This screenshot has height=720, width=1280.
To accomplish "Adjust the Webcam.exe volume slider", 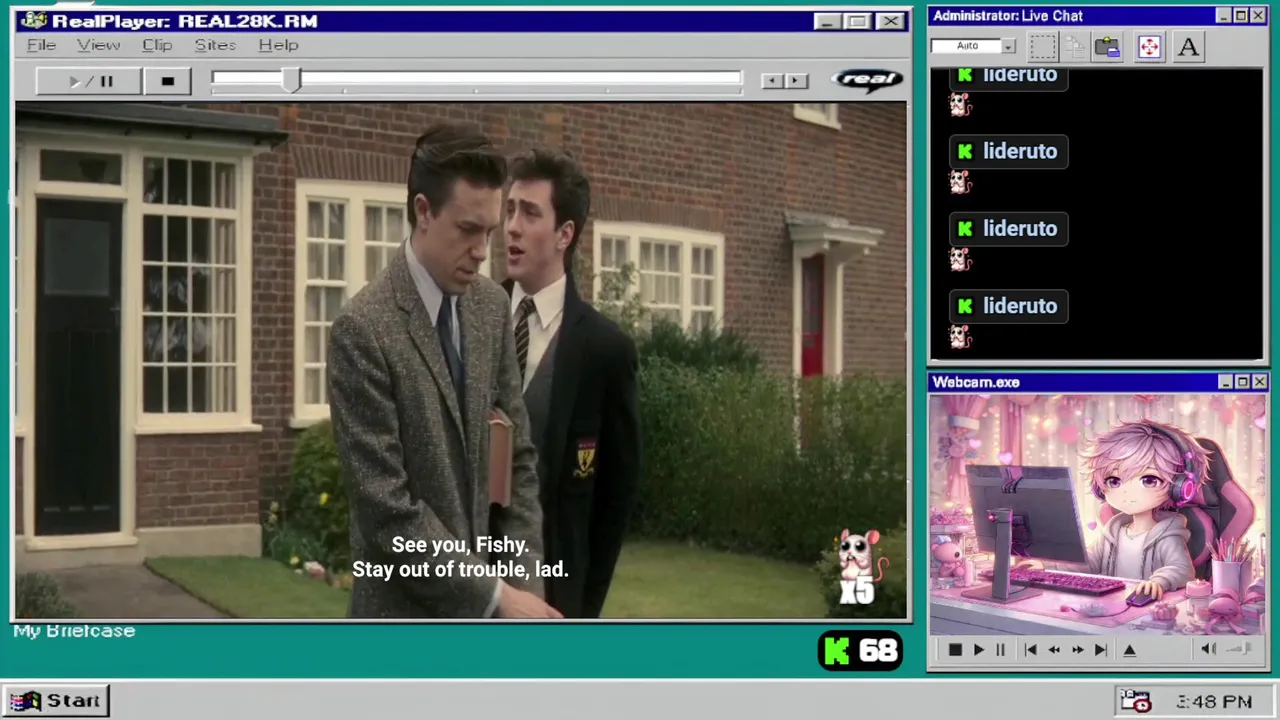I will 1239,649.
